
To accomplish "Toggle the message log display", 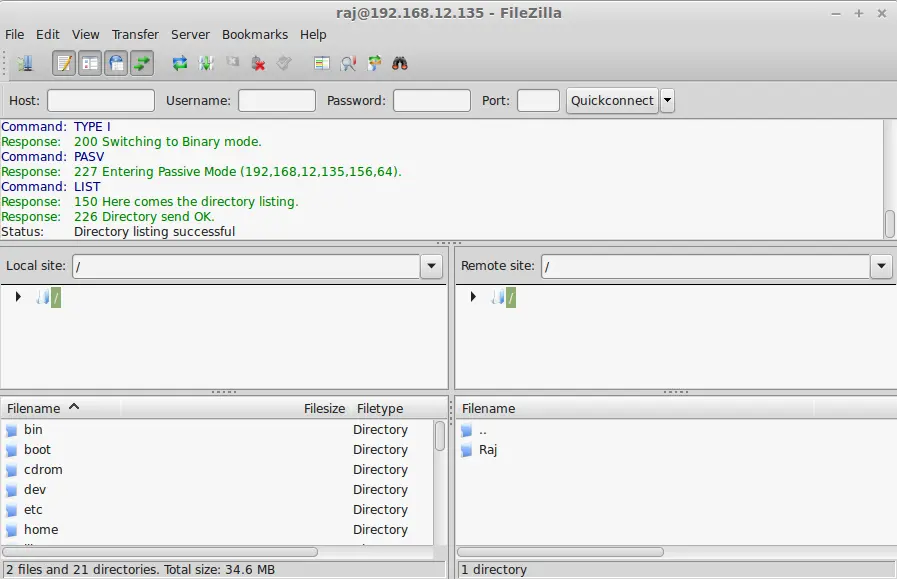I will 64,63.
